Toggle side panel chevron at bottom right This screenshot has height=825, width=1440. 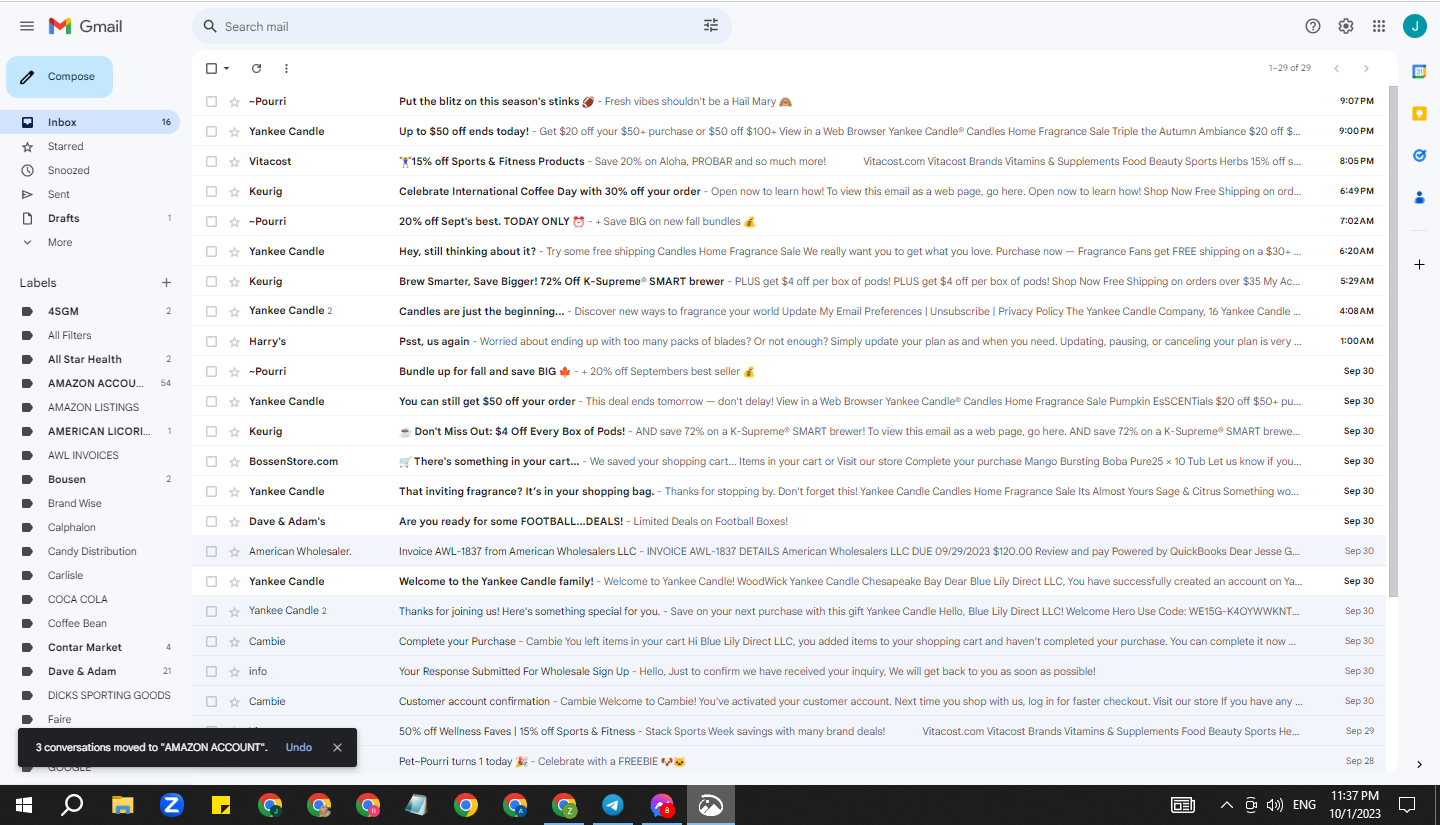(1419, 764)
